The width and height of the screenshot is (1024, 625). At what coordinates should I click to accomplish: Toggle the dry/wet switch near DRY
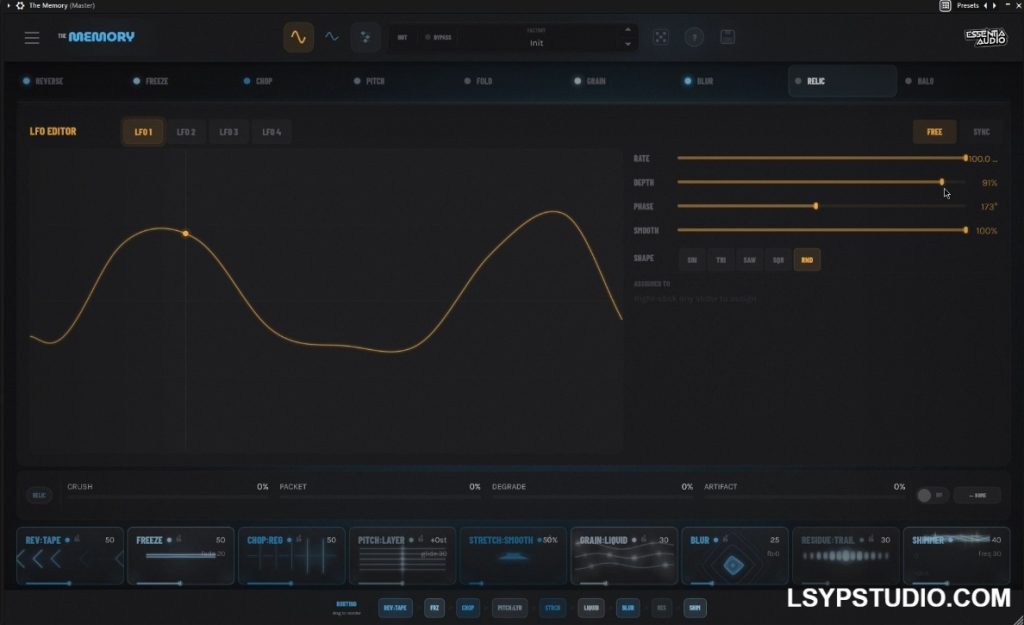[928, 494]
